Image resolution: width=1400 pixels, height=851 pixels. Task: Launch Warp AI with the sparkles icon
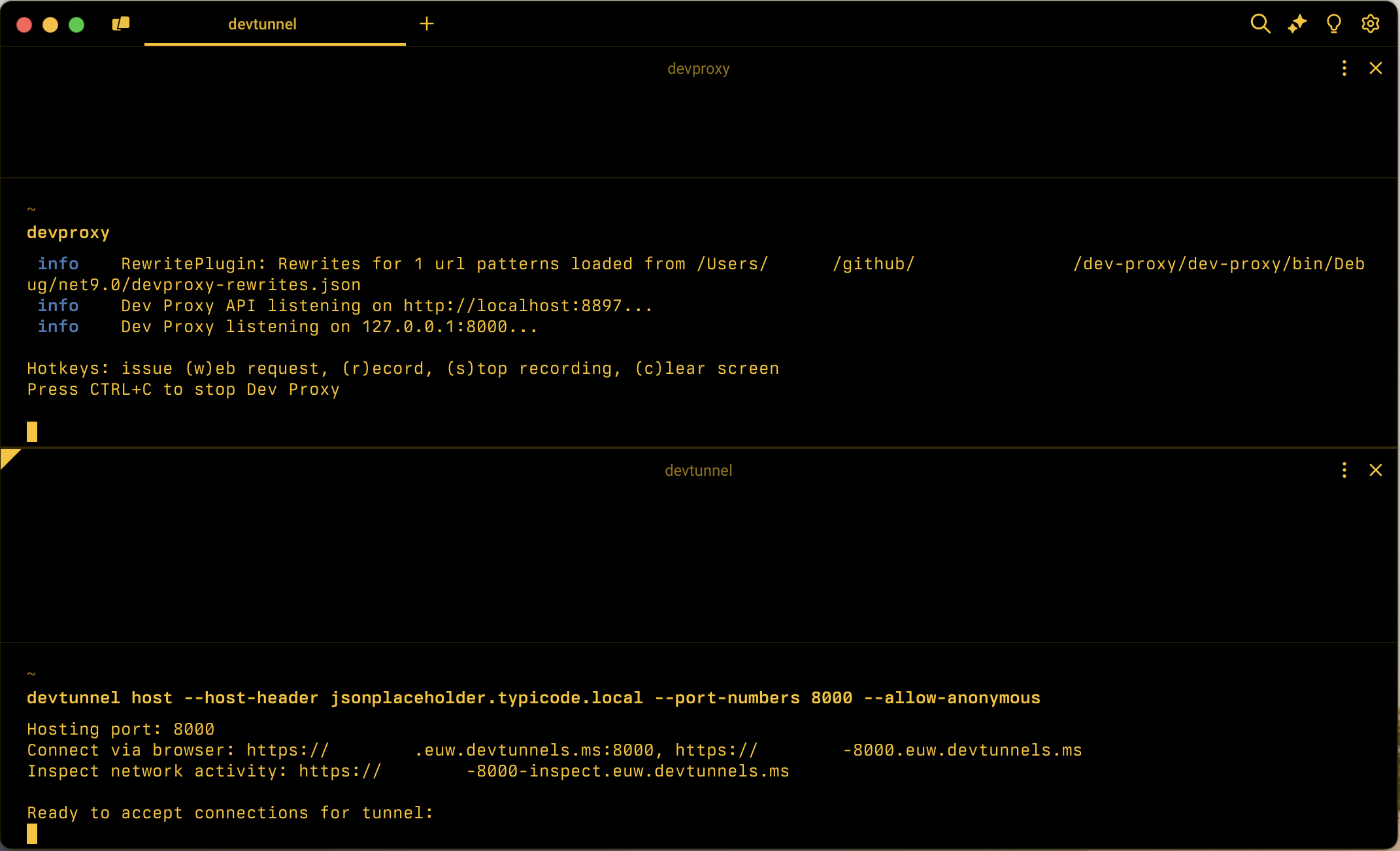tap(1297, 24)
